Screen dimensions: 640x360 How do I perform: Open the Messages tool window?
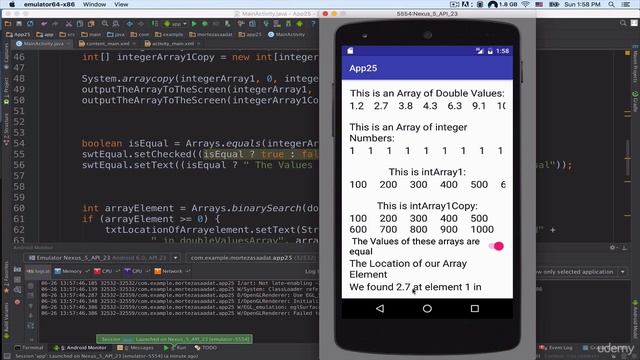tap(135, 348)
